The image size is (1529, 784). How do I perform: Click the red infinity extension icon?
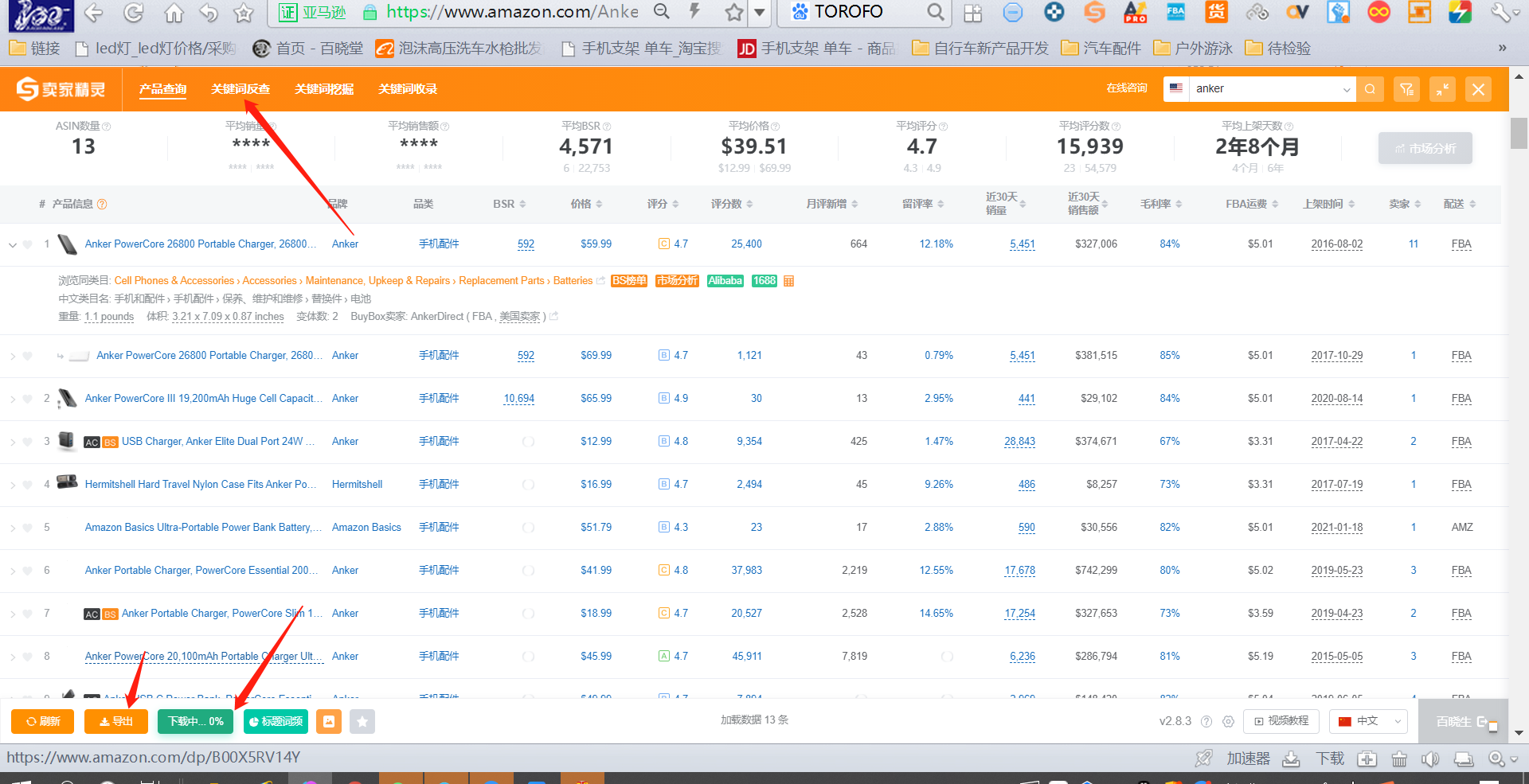[x=1378, y=12]
